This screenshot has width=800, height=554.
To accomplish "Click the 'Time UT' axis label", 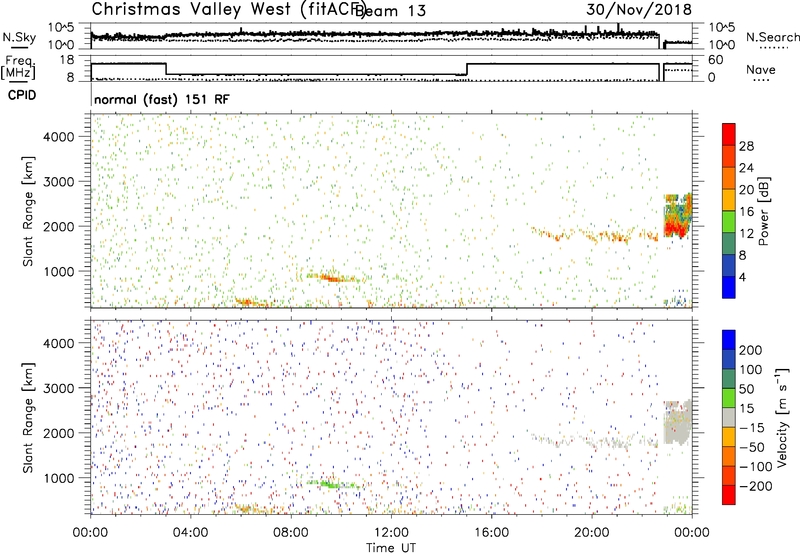I will click(x=391, y=548).
